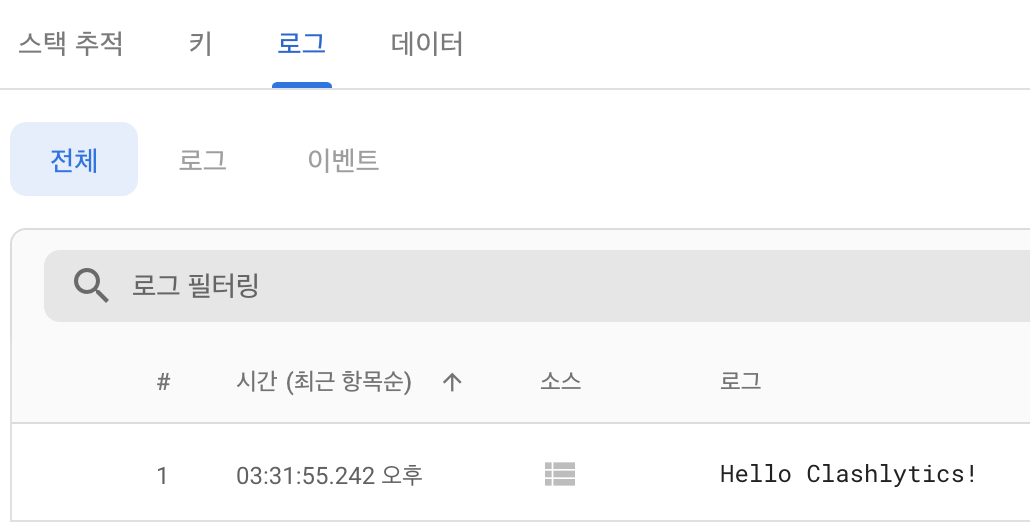Select the 이벤트 filter chip
The width and height of the screenshot is (1030, 522).
(x=343, y=160)
